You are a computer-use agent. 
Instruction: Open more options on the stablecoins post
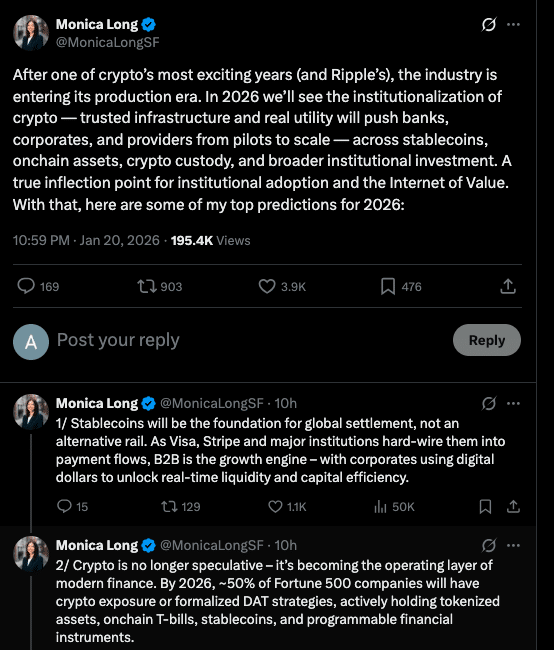coord(513,403)
